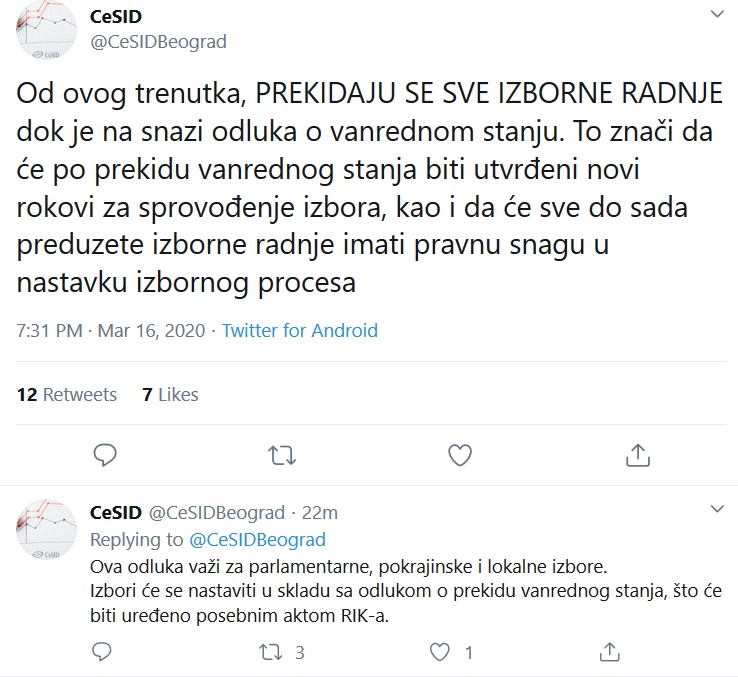Open the main tweet options chevron

(716, 14)
